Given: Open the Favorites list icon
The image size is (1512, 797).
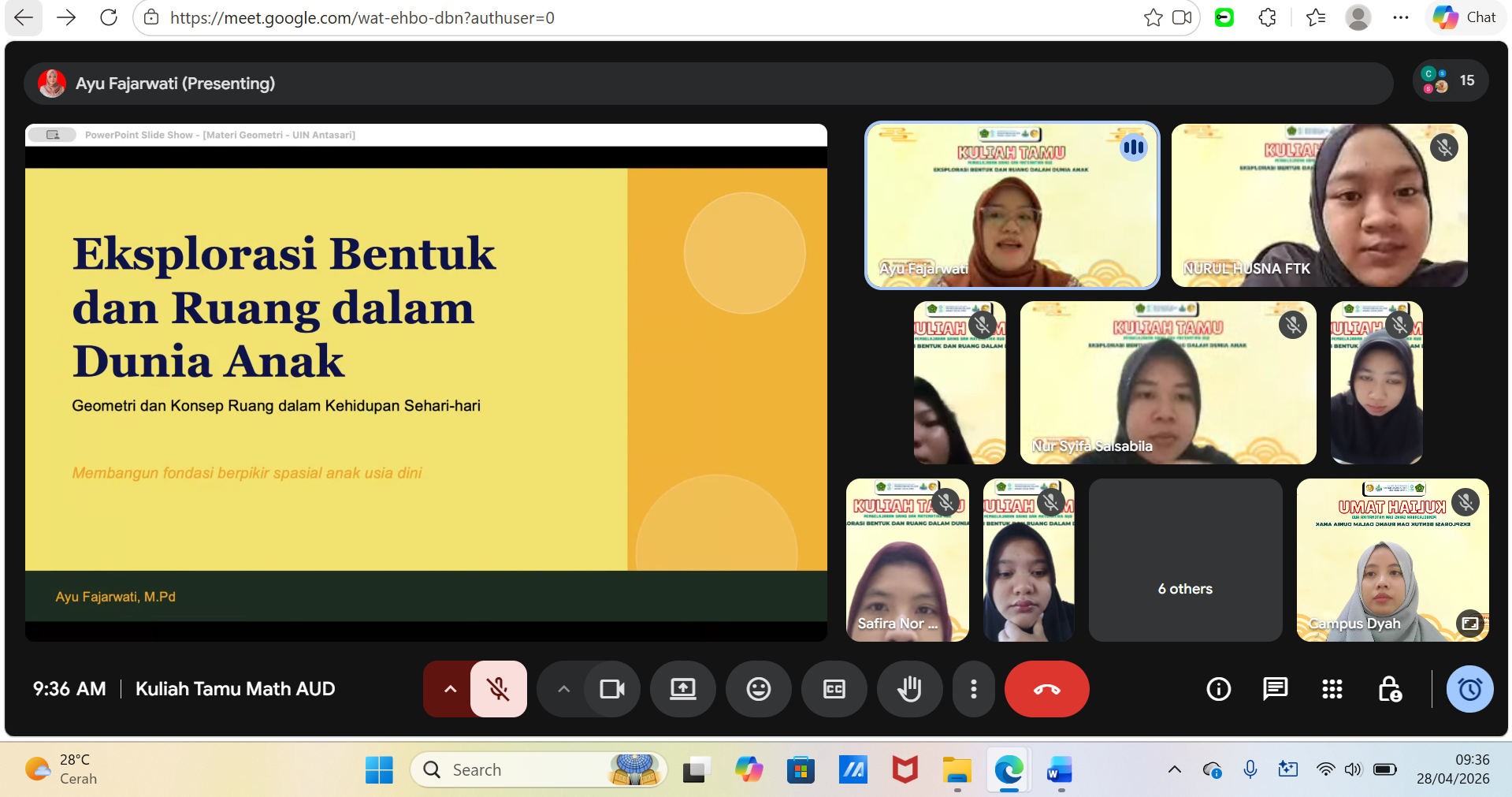Looking at the screenshot, I should tap(1316, 17).
